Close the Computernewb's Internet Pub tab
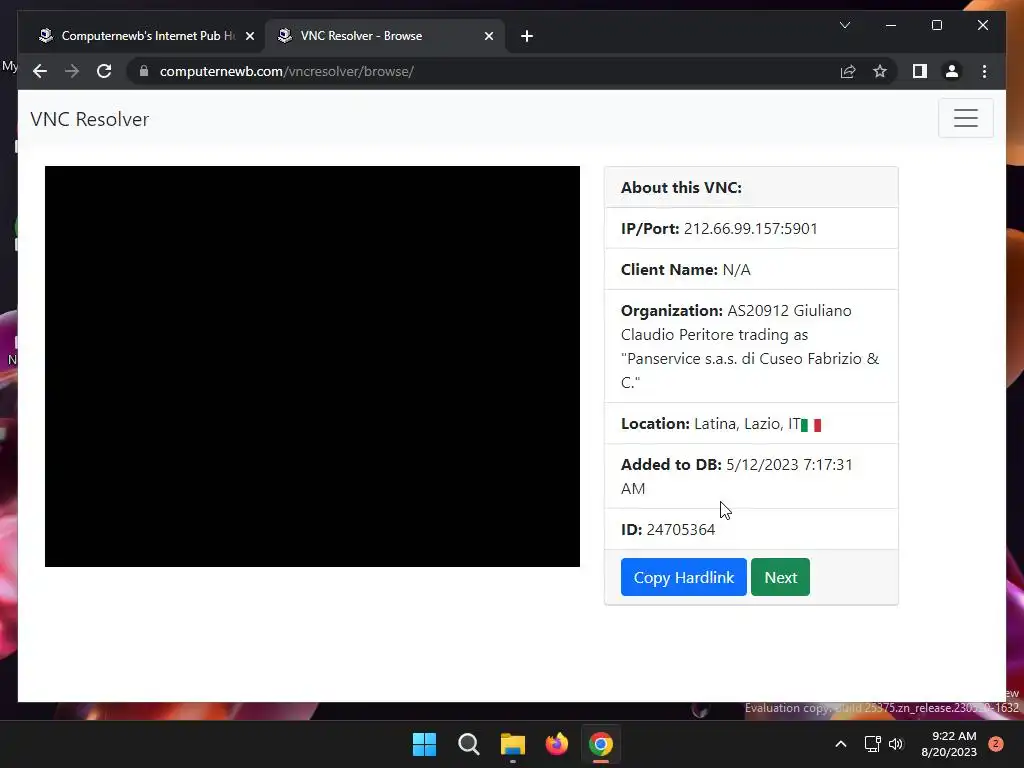Screen dimensions: 1024x768 [249, 36]
